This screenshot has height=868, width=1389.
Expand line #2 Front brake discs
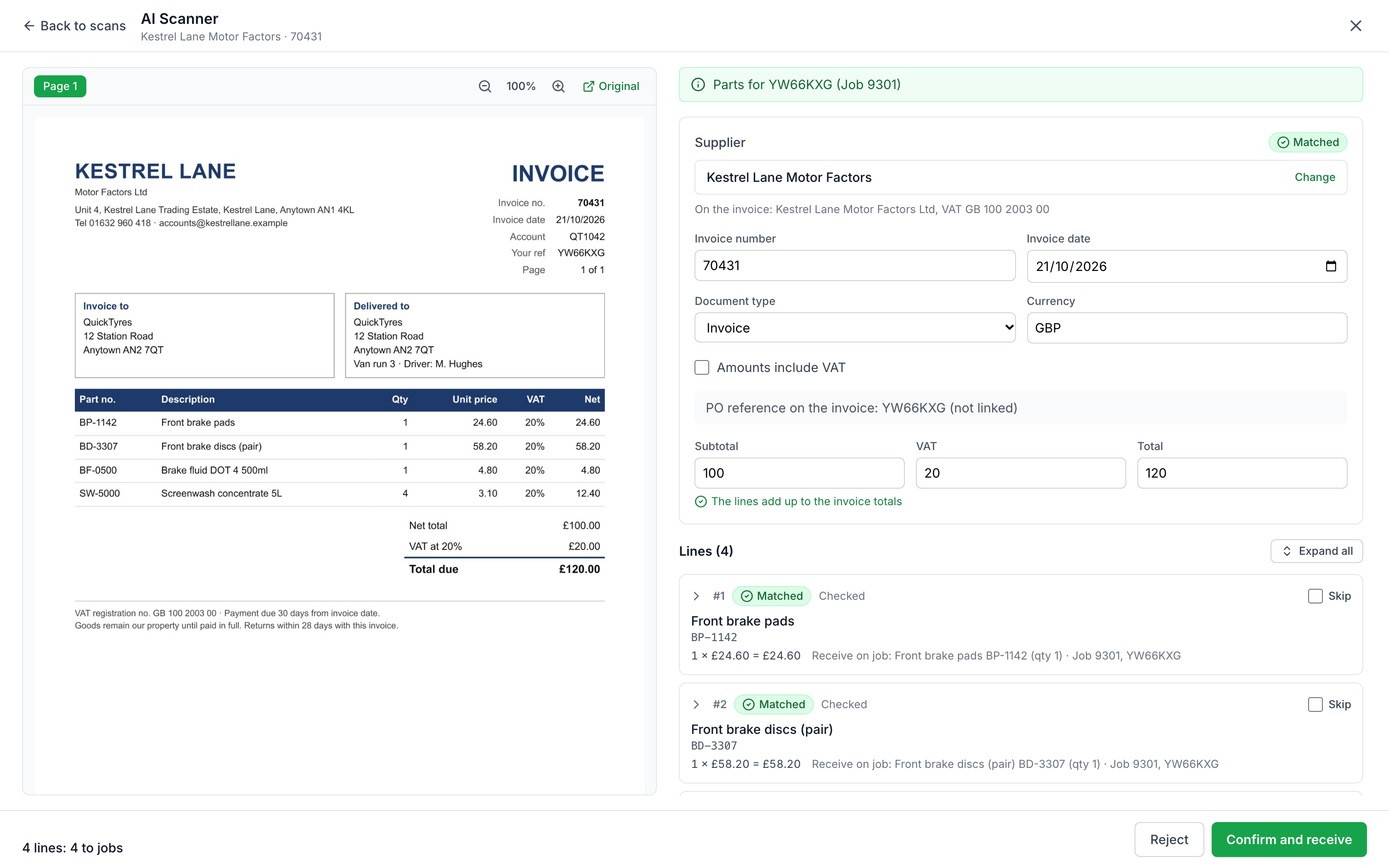pyautogui.click(x=696, y=705)
